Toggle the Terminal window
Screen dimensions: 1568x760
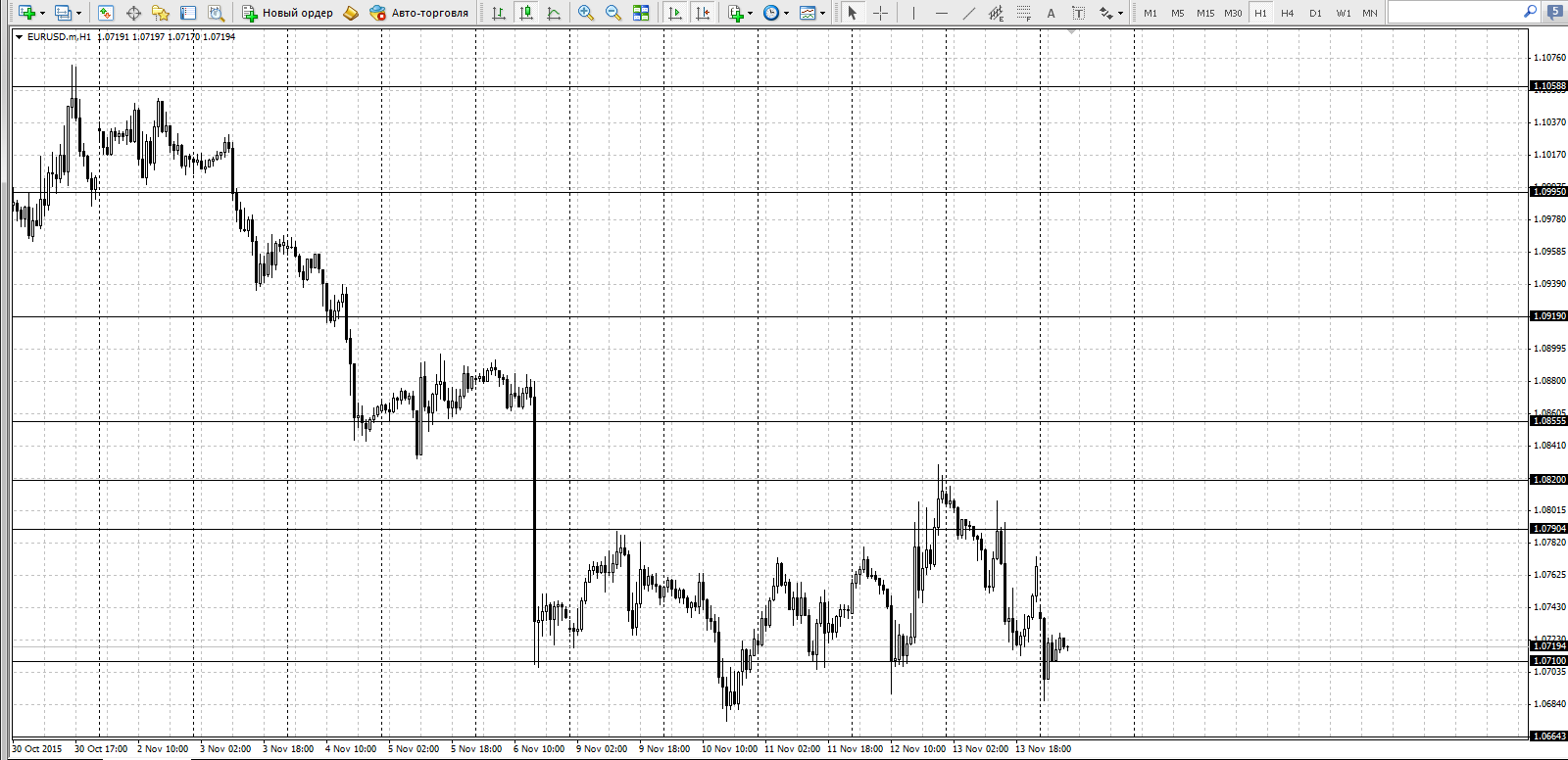[x=188, y=13]
